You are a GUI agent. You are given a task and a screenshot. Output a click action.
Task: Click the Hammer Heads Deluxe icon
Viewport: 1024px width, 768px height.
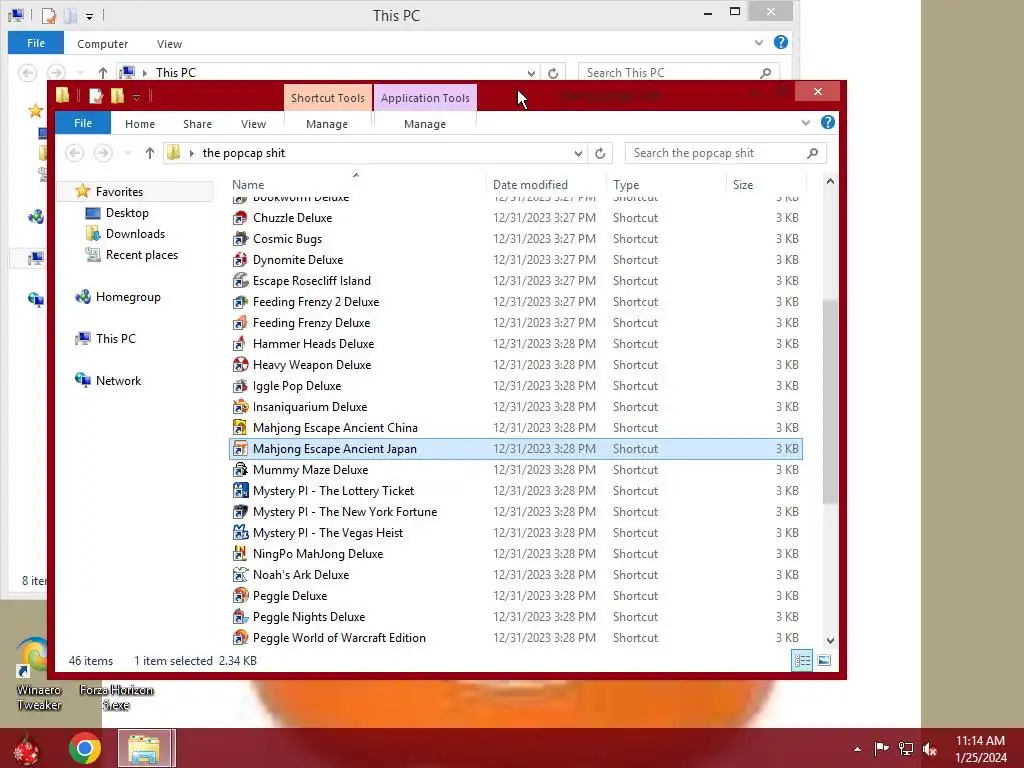(x=240, y=344)
